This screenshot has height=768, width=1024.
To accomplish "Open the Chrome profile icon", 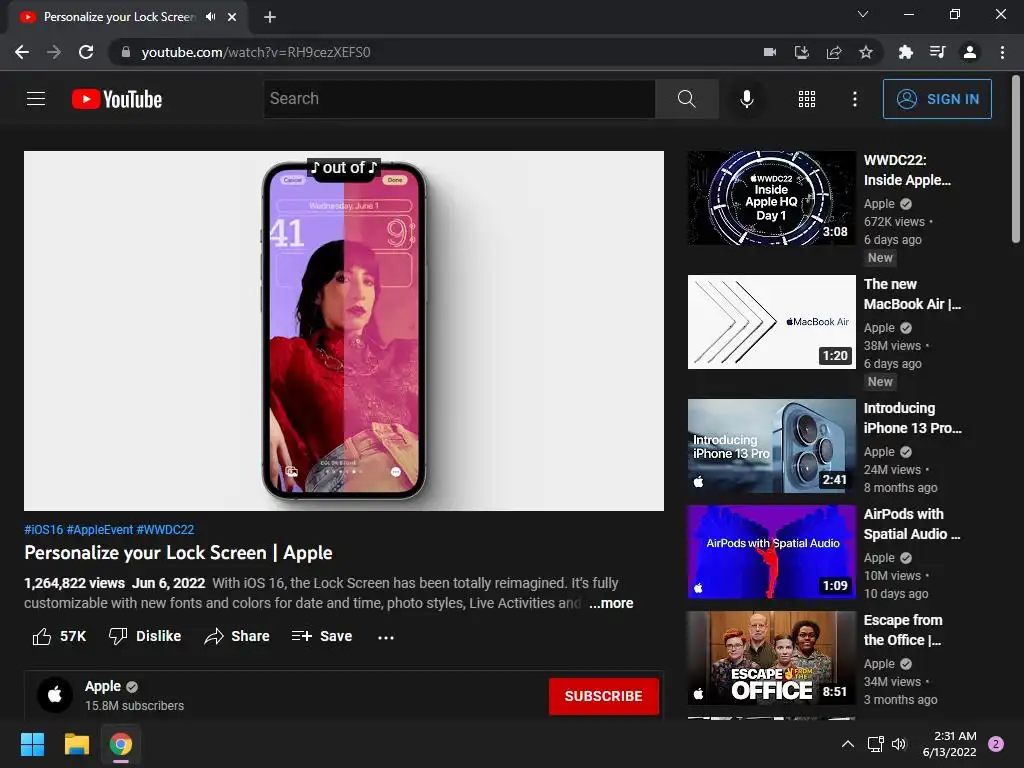I will click(970, 52).
